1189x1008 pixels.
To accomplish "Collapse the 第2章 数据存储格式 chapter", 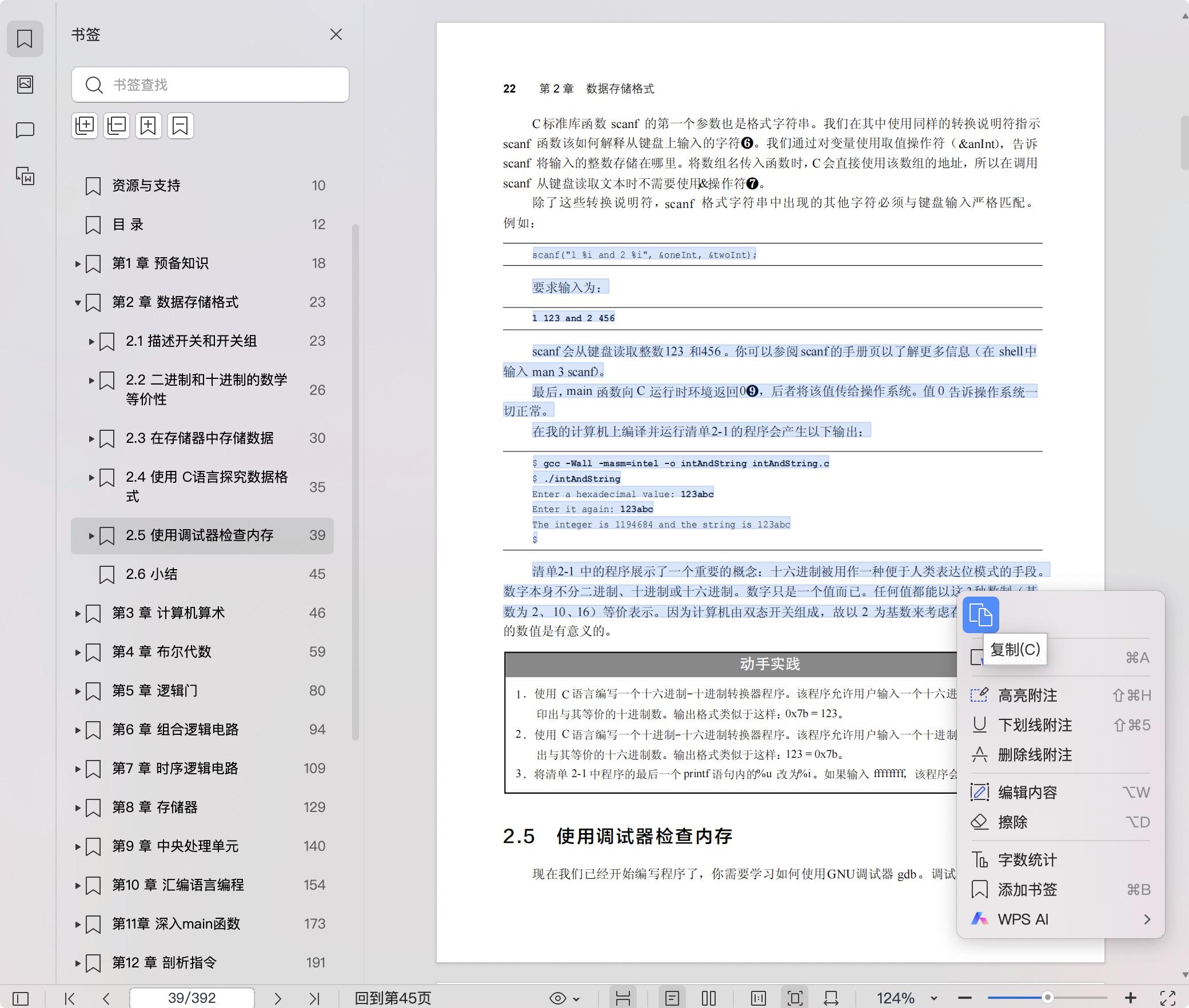I will (x=78, y=302).
